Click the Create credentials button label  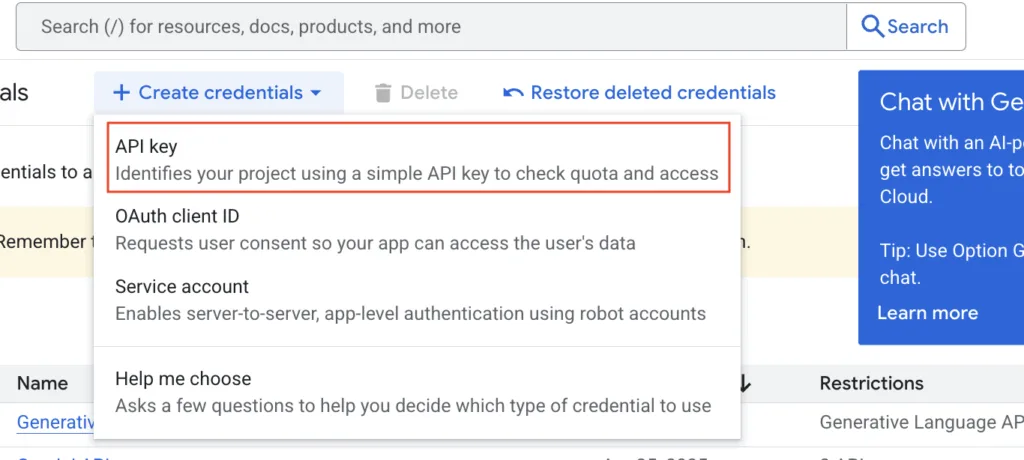(x=220, y=93)
